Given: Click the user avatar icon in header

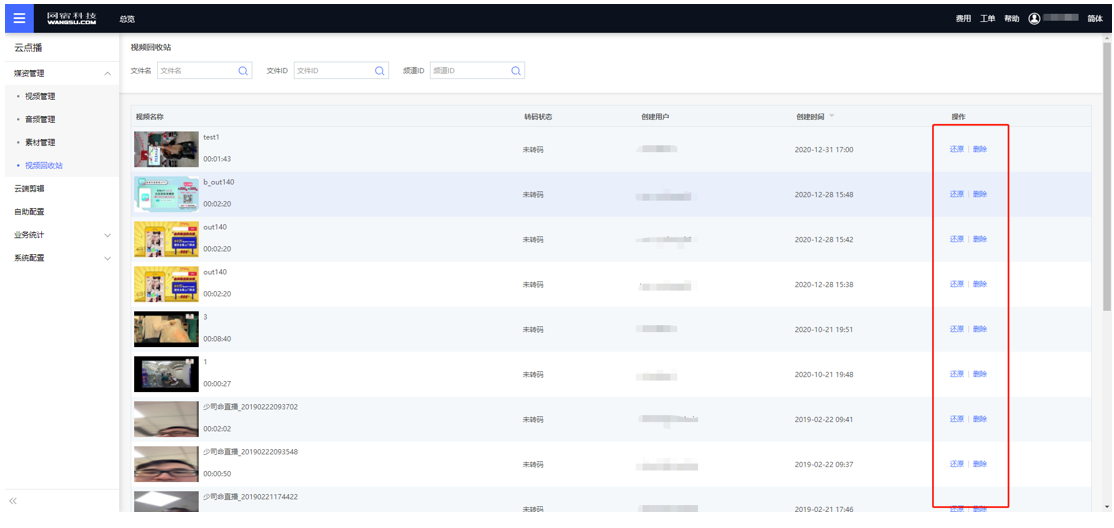Looking at the screenshot, I should tap(1034, 18).
